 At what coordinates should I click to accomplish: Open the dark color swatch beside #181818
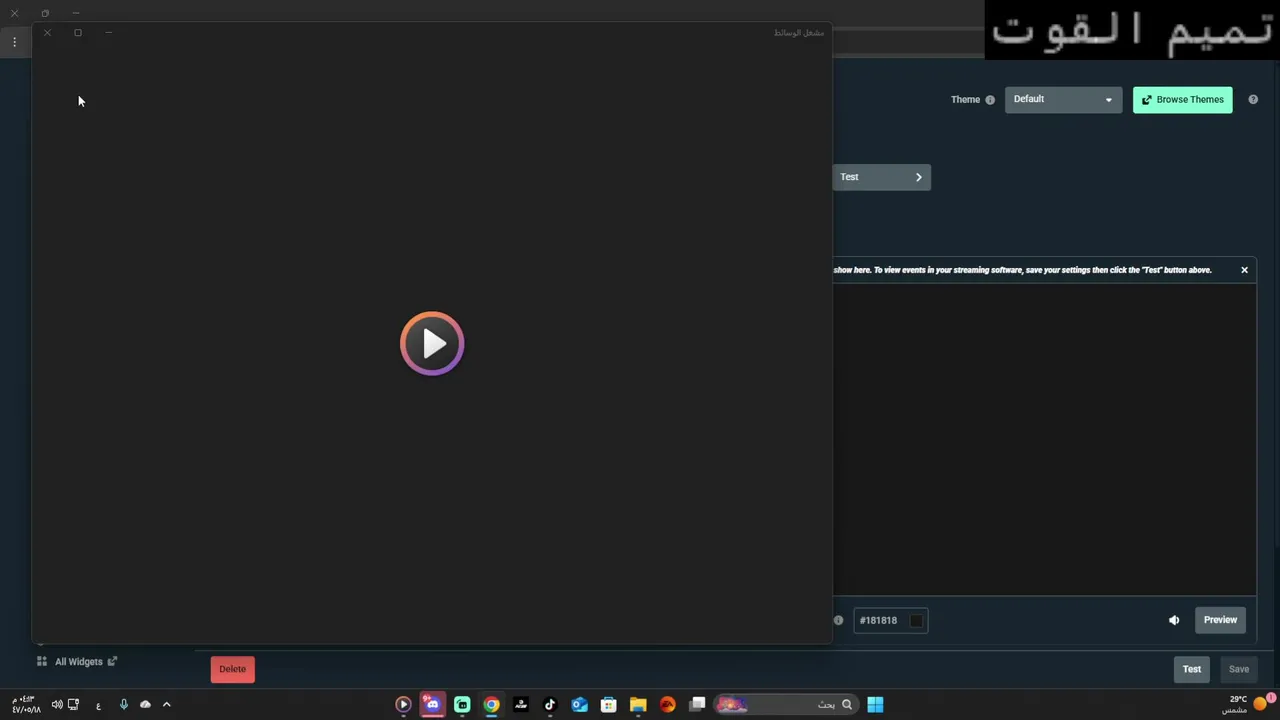coord(916,620)
